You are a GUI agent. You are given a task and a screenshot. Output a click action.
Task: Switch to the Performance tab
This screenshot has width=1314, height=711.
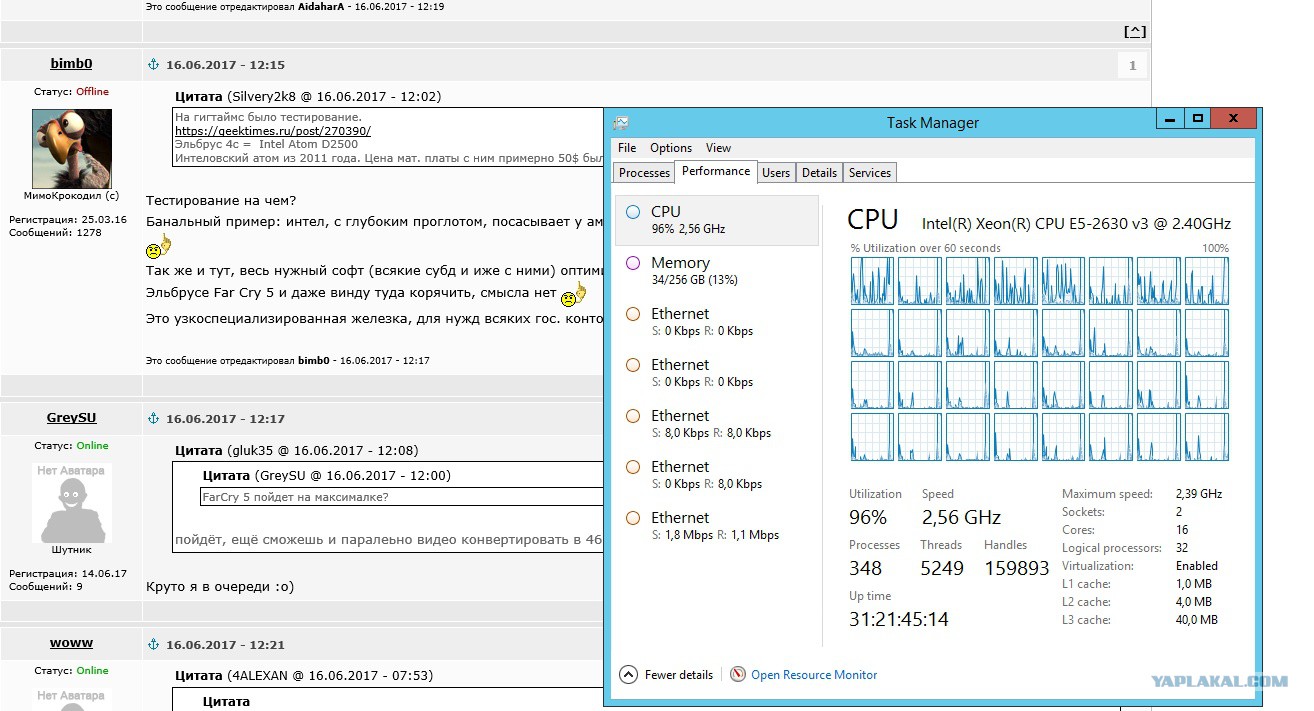click(716, 171)
